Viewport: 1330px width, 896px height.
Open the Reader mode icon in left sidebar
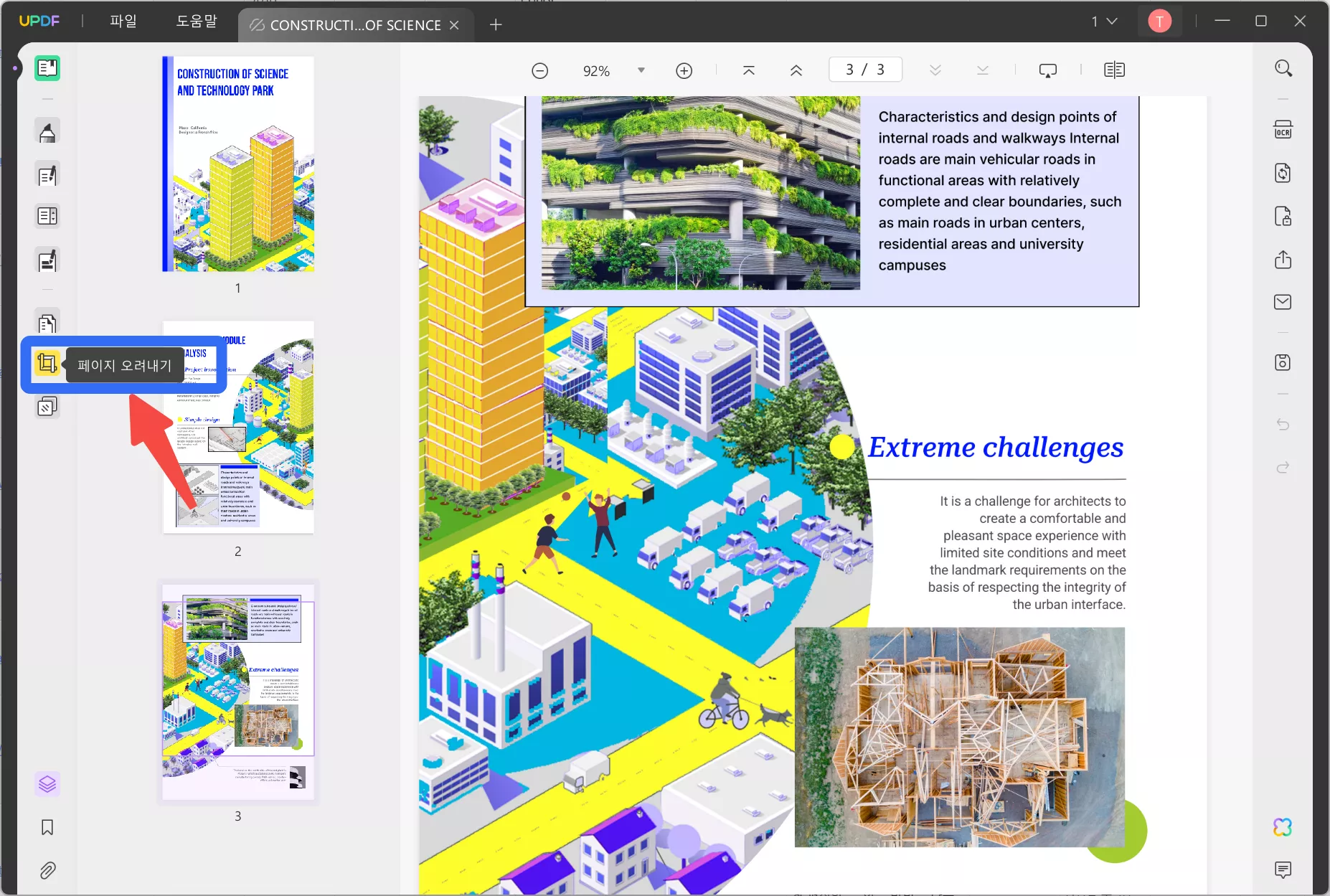(47, 68)
